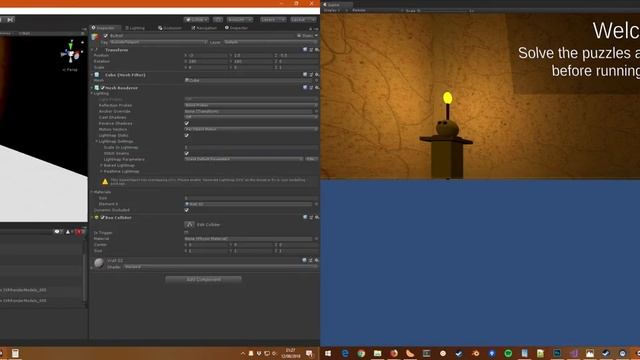
Task: Edit the Position X field
Action: pyautogui.click(x=207, y=55)
